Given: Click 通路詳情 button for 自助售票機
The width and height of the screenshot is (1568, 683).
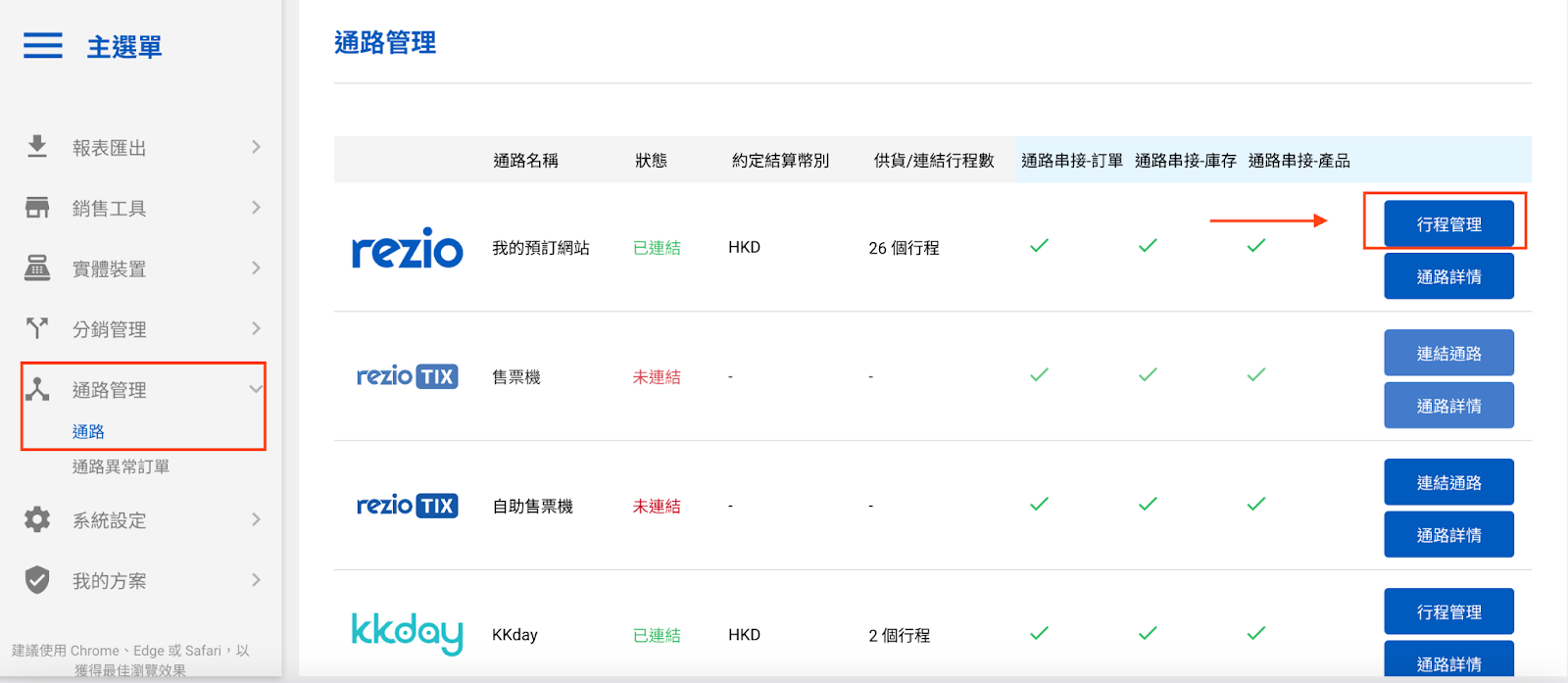Looking at the screenshot, I should click(1448, 535).
